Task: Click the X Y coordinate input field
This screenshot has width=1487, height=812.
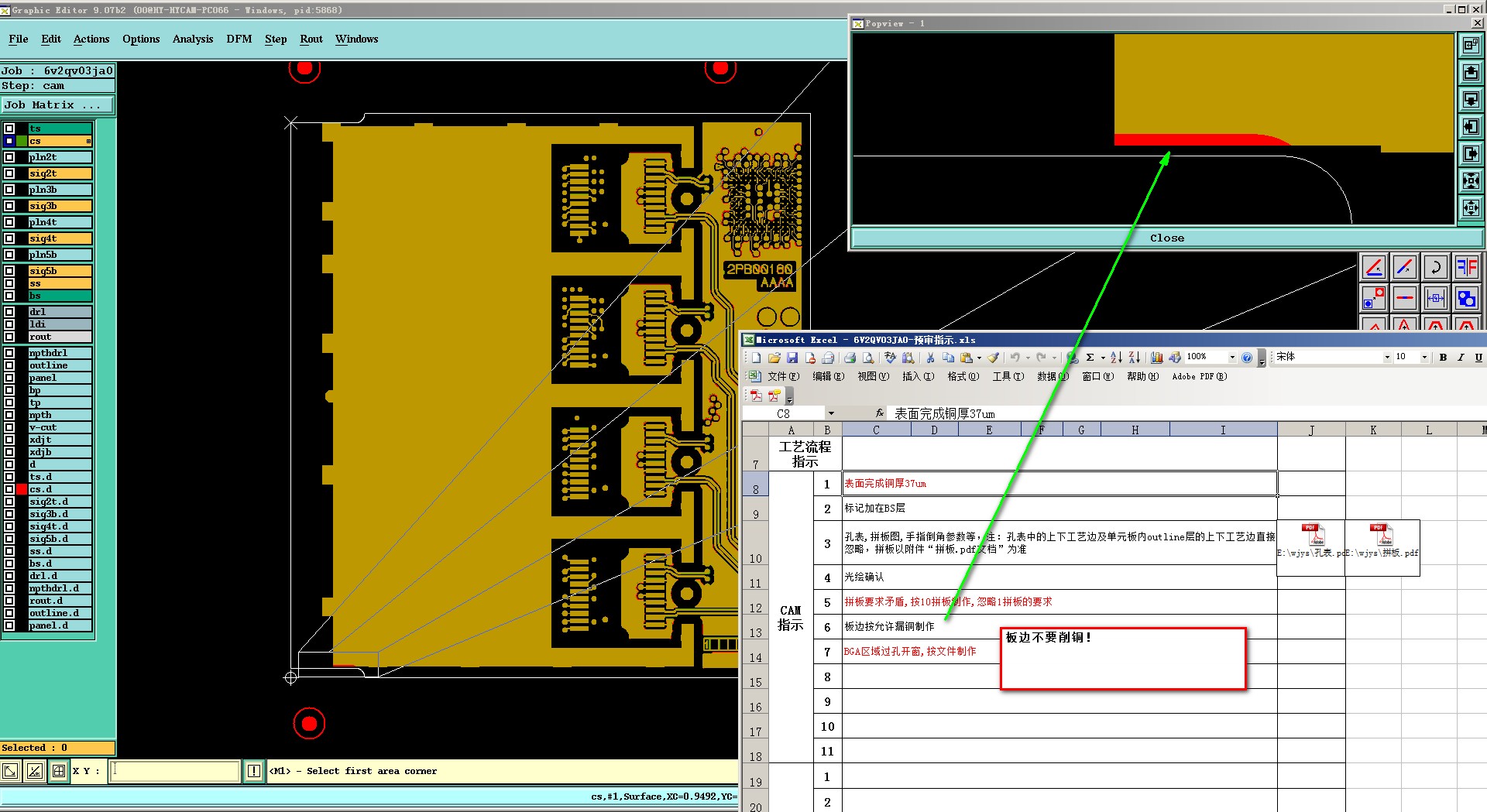Action: (x=175, y=771)
